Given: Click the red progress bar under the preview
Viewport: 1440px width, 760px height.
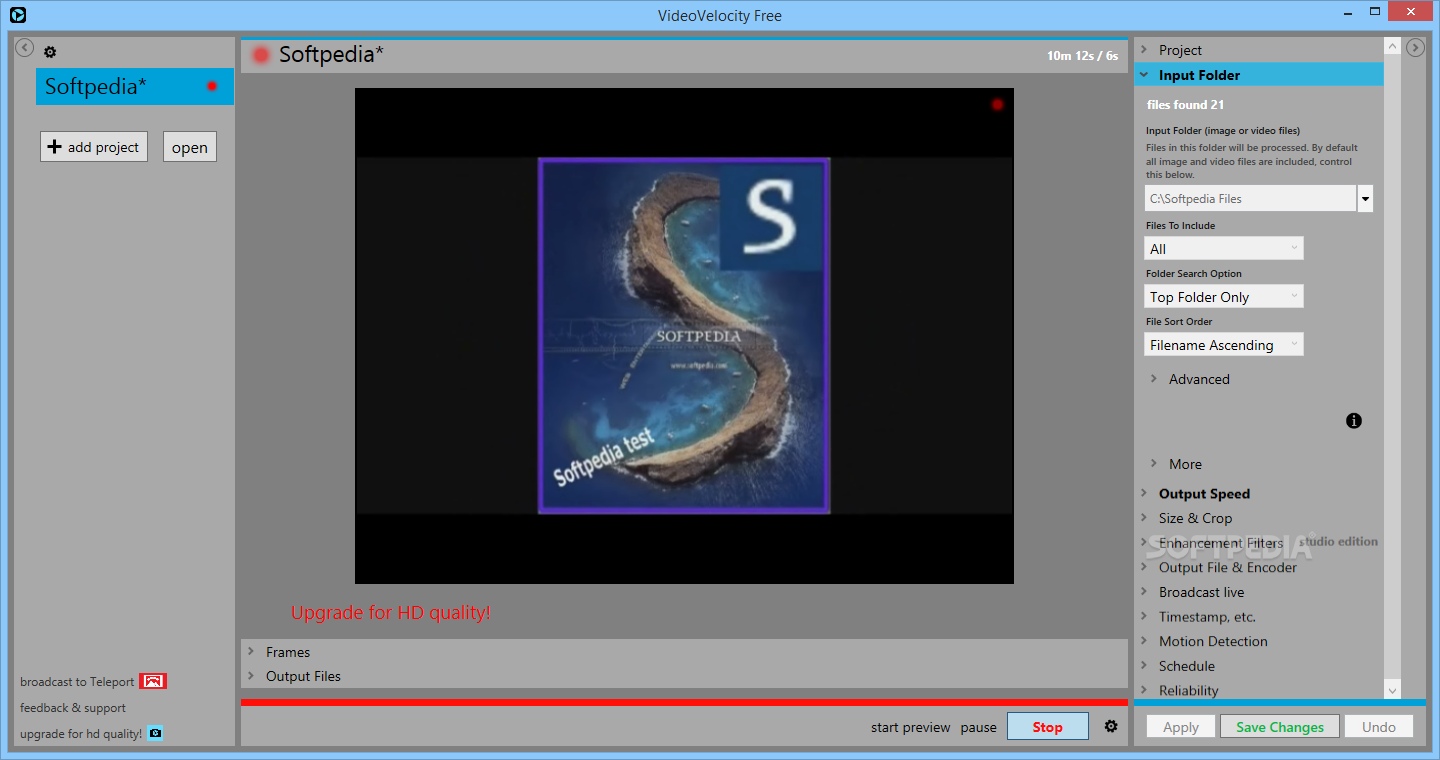Looking at the screenshot, I should click(x=684, y=703).
